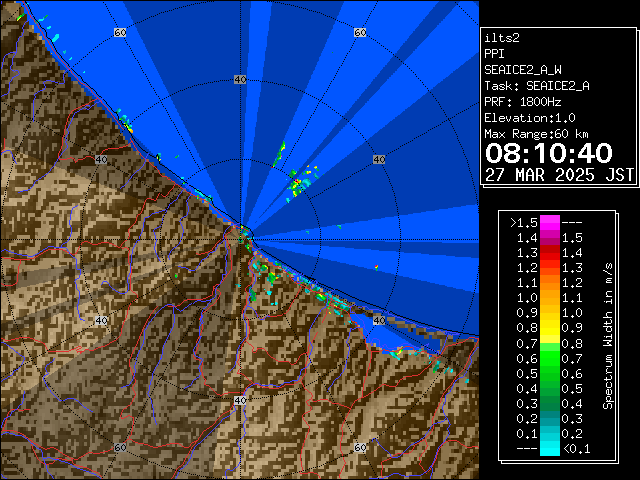Pick the orange 1.1–1.2 m/s swatch

click(x=550, y=283)
